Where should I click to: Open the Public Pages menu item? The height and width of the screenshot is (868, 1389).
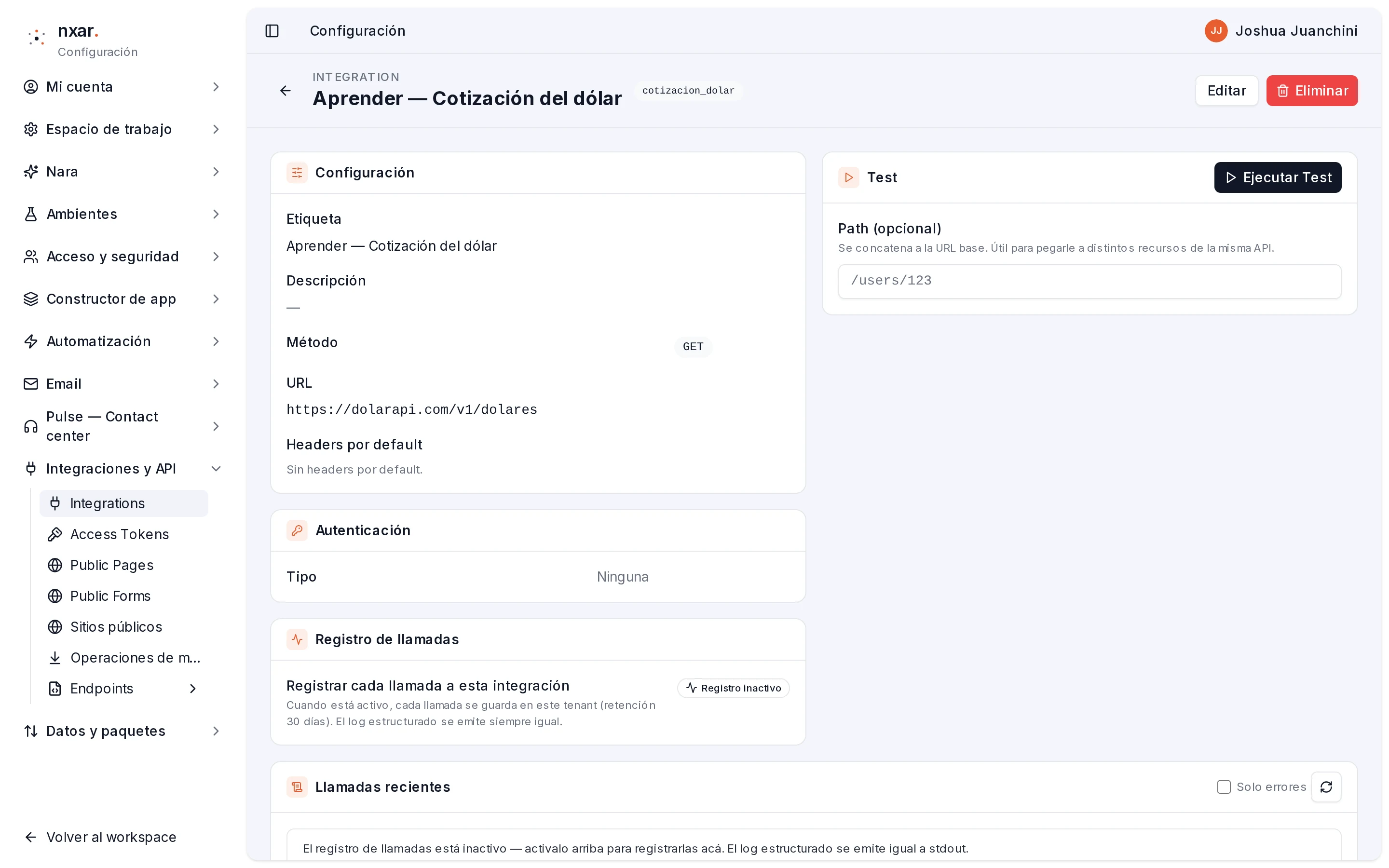point(124,566)
